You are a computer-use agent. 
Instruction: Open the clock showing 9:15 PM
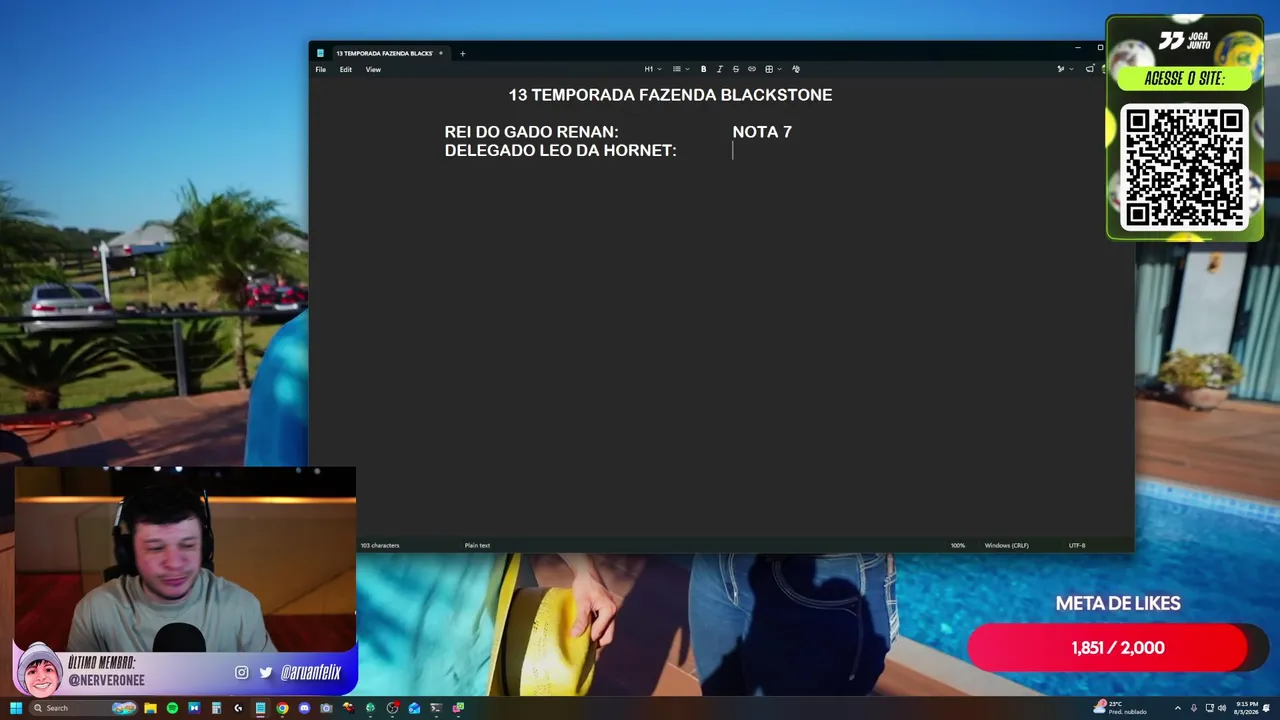[x=1246, y=708]
